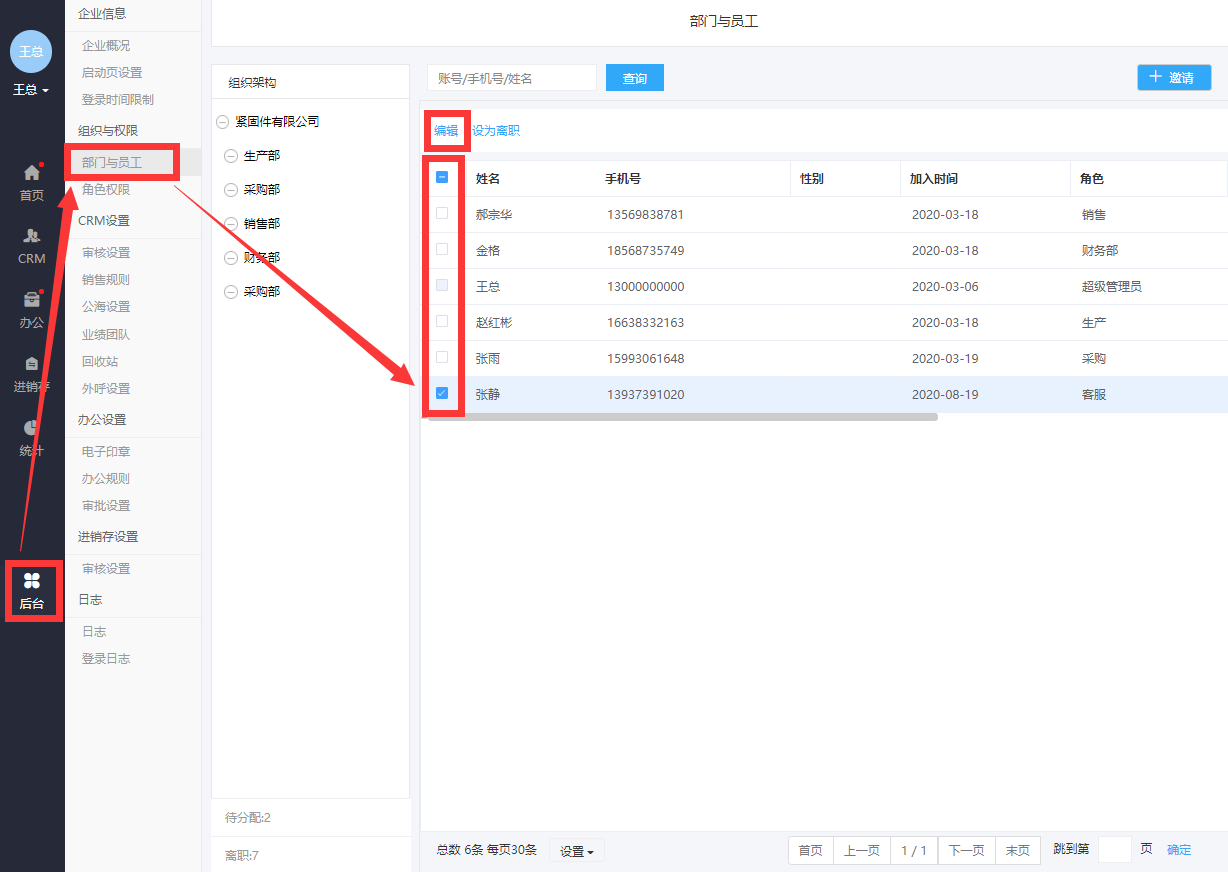This screenshot has height=872, width=1228.
Task: Check the box for 郝宗华
Action: tap(442, 214)
